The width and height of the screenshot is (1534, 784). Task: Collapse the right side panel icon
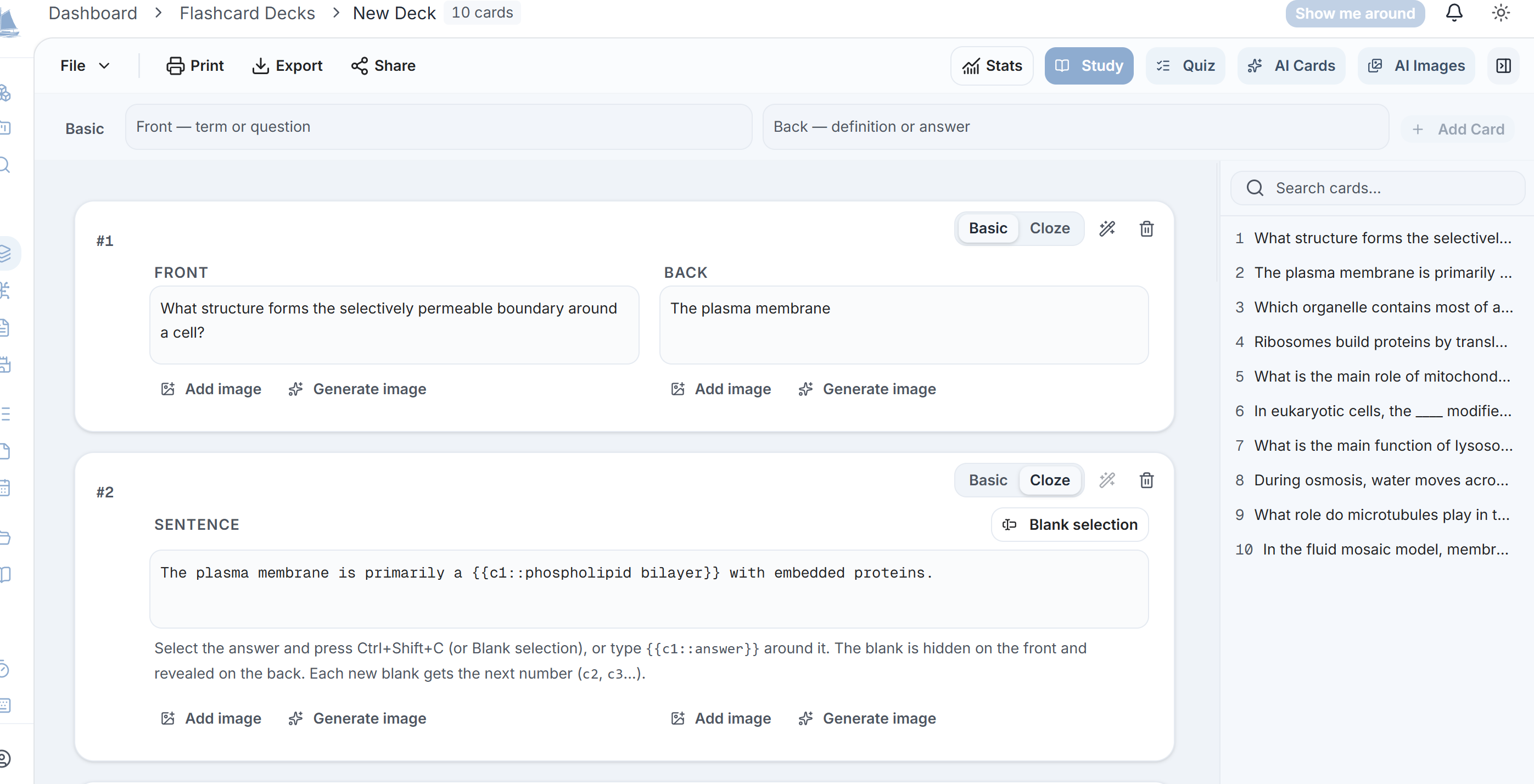[1504, 65]
